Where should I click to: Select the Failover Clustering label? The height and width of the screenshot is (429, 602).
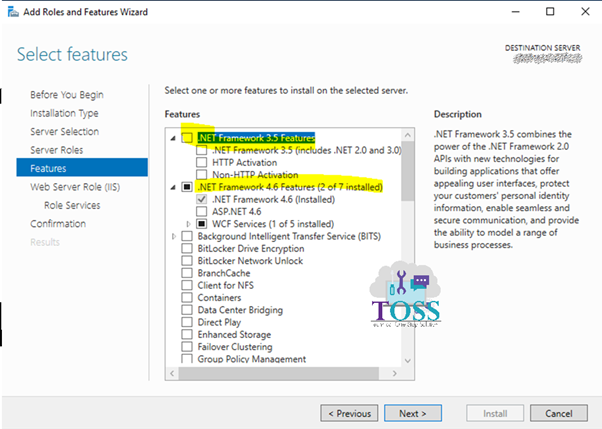coord(235,346)
